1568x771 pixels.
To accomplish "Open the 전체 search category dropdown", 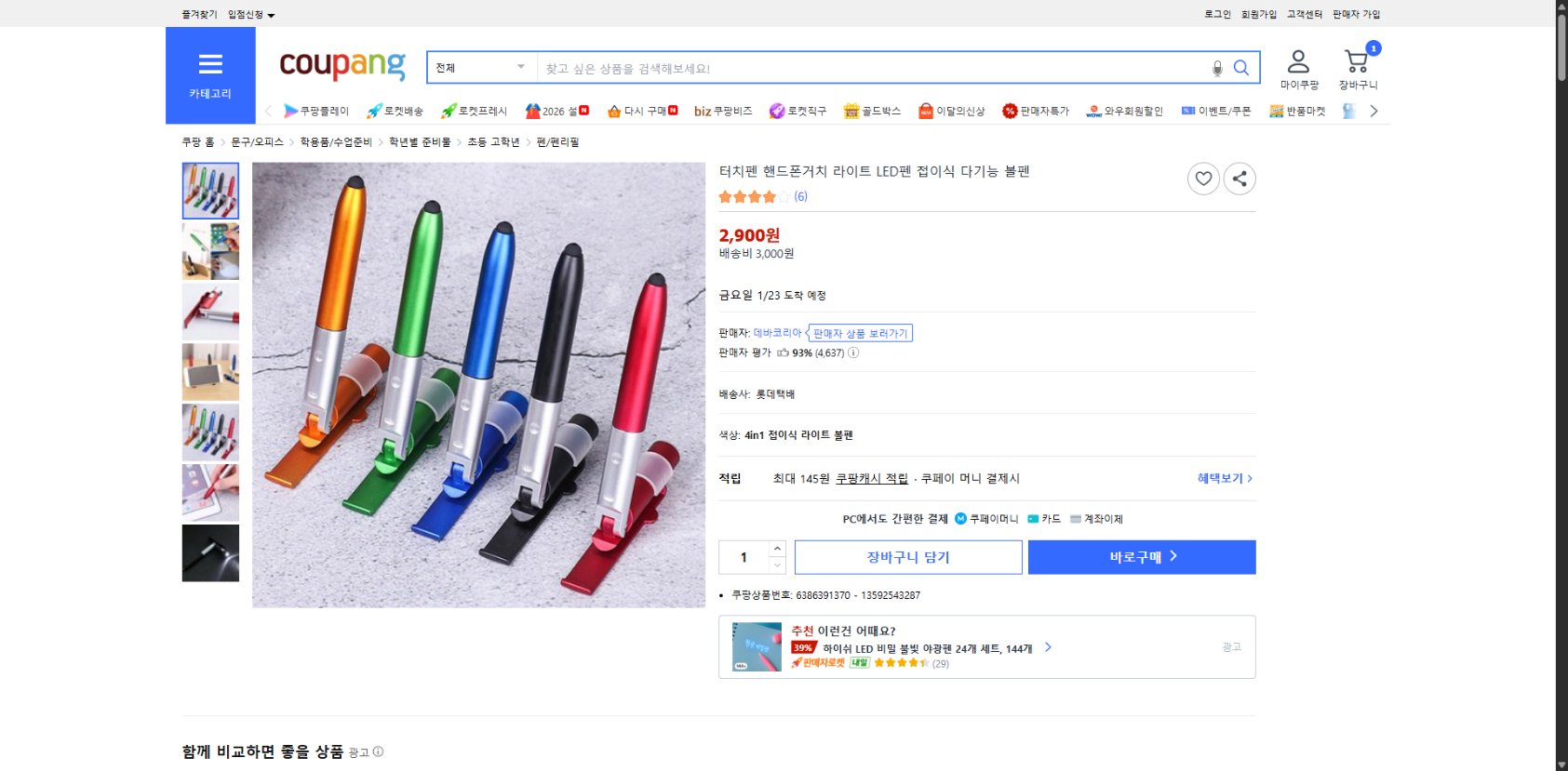I will click(479, 67).
